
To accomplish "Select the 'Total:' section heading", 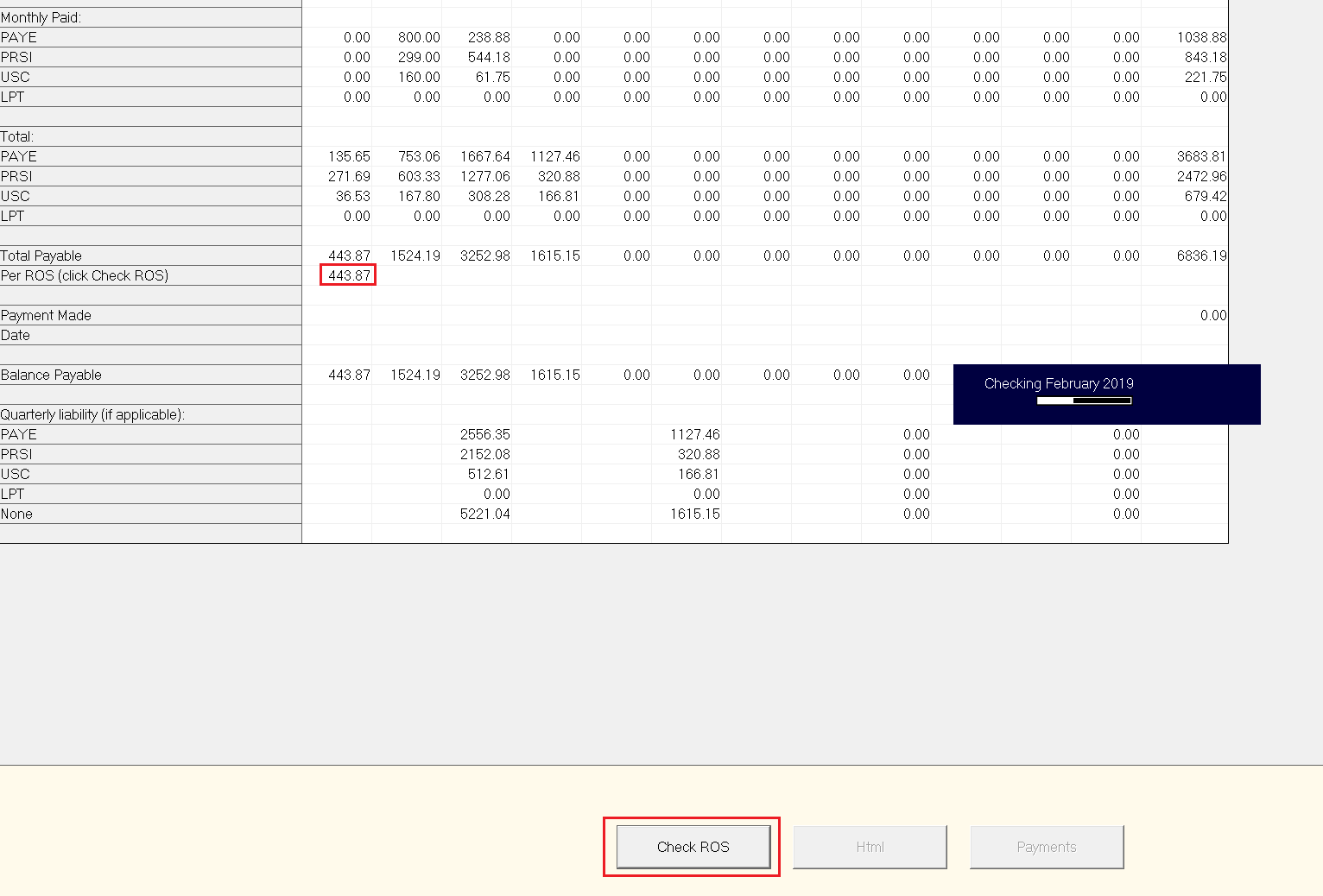I will (17, 136).
